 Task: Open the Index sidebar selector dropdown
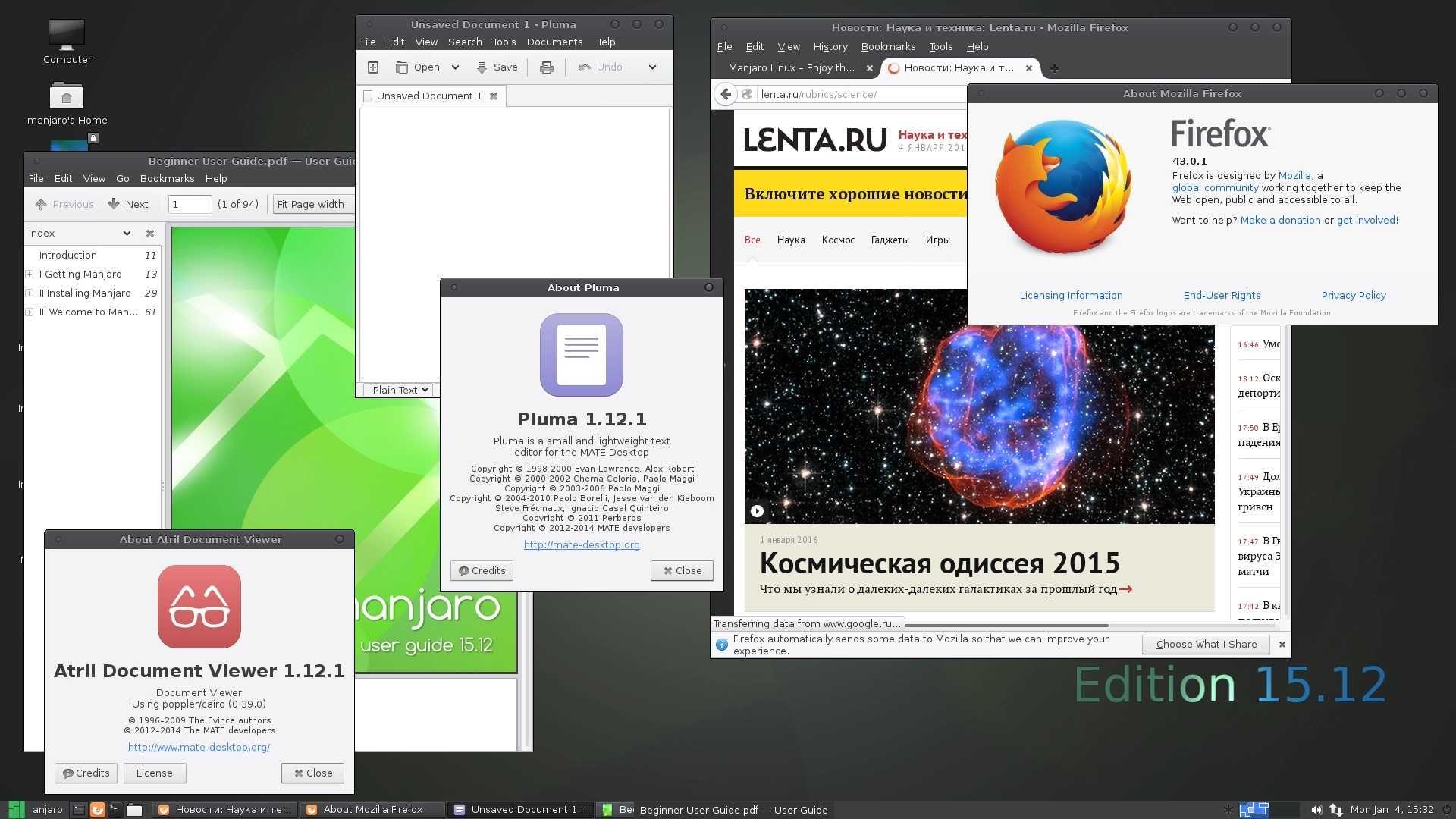(x=80, y=234)
